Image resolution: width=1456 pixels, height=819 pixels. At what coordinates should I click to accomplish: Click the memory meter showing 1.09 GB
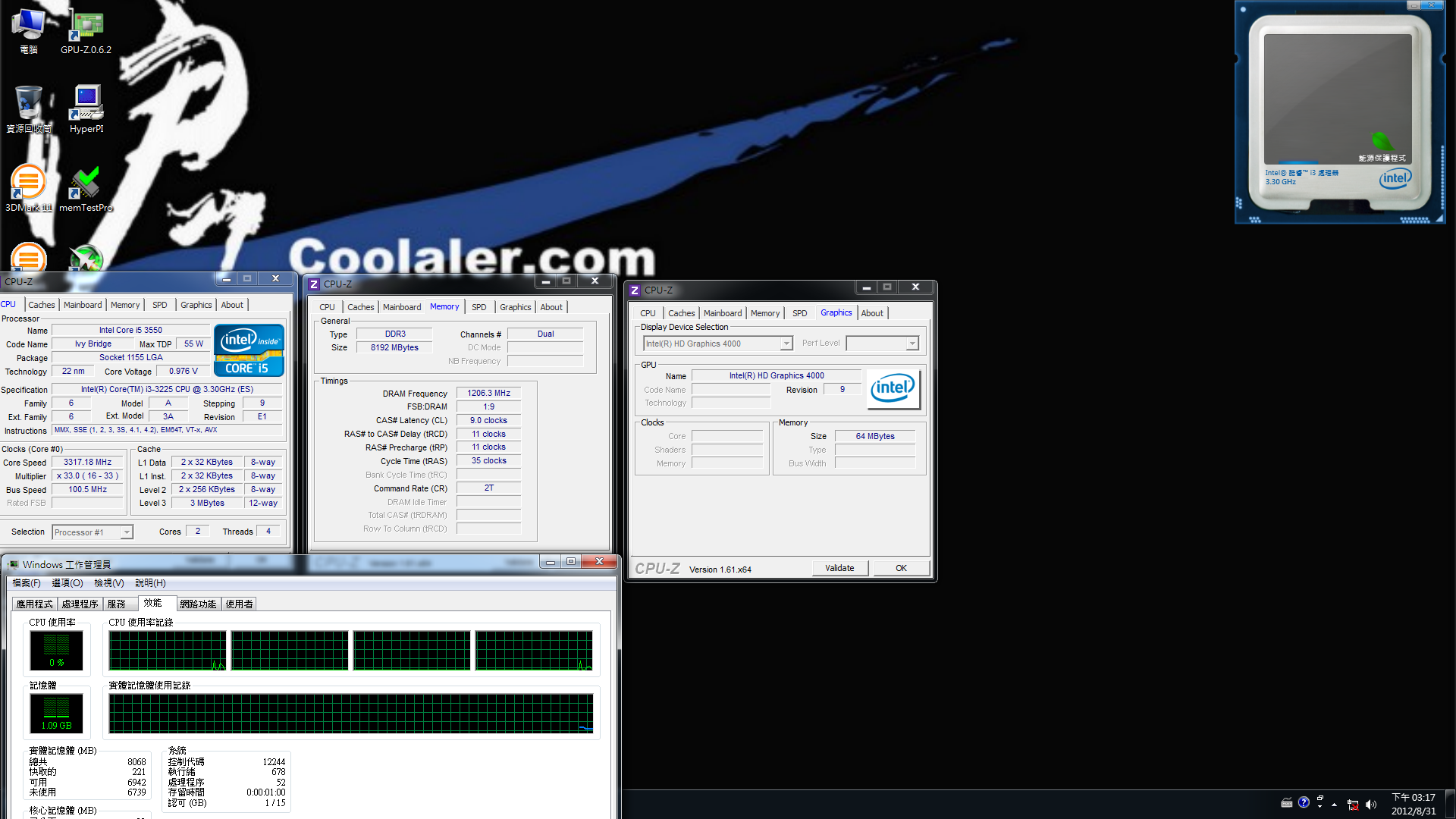point(56,713)
